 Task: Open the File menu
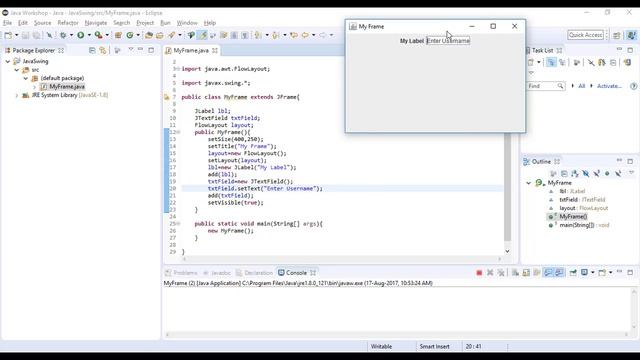tap(7, 23)
